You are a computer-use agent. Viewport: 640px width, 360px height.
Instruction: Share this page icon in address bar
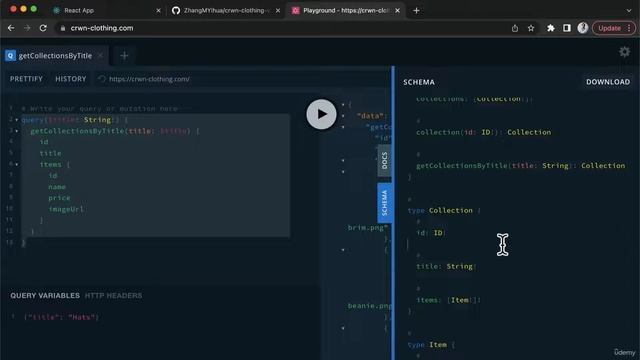pyautogui.click(x=515, y=28)
